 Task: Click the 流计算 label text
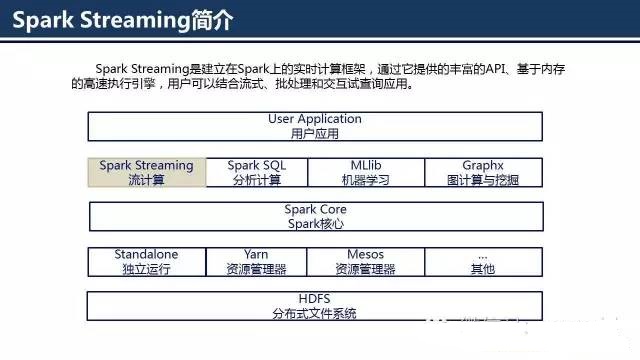(146, 180)
